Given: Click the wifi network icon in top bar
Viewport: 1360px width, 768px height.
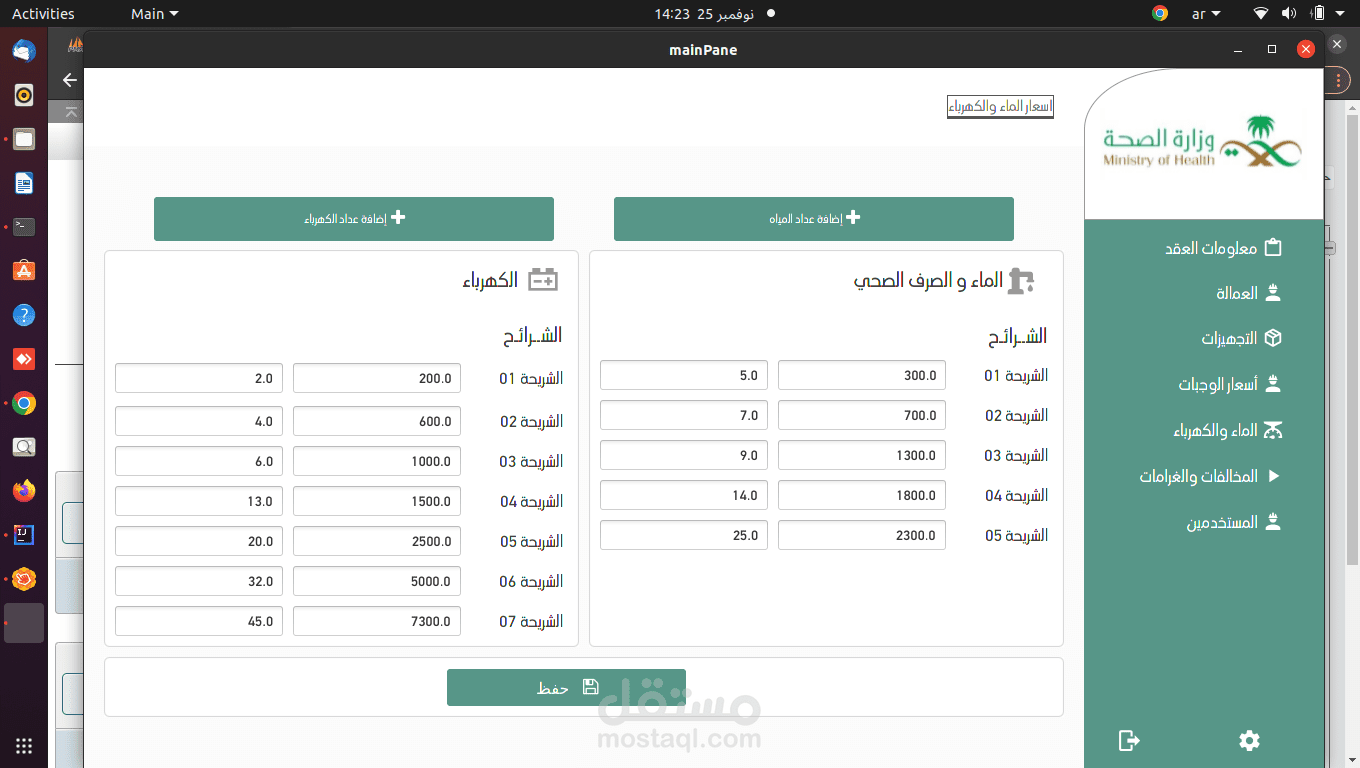Looking at the screenshot, I should (x=1261, y=14).
